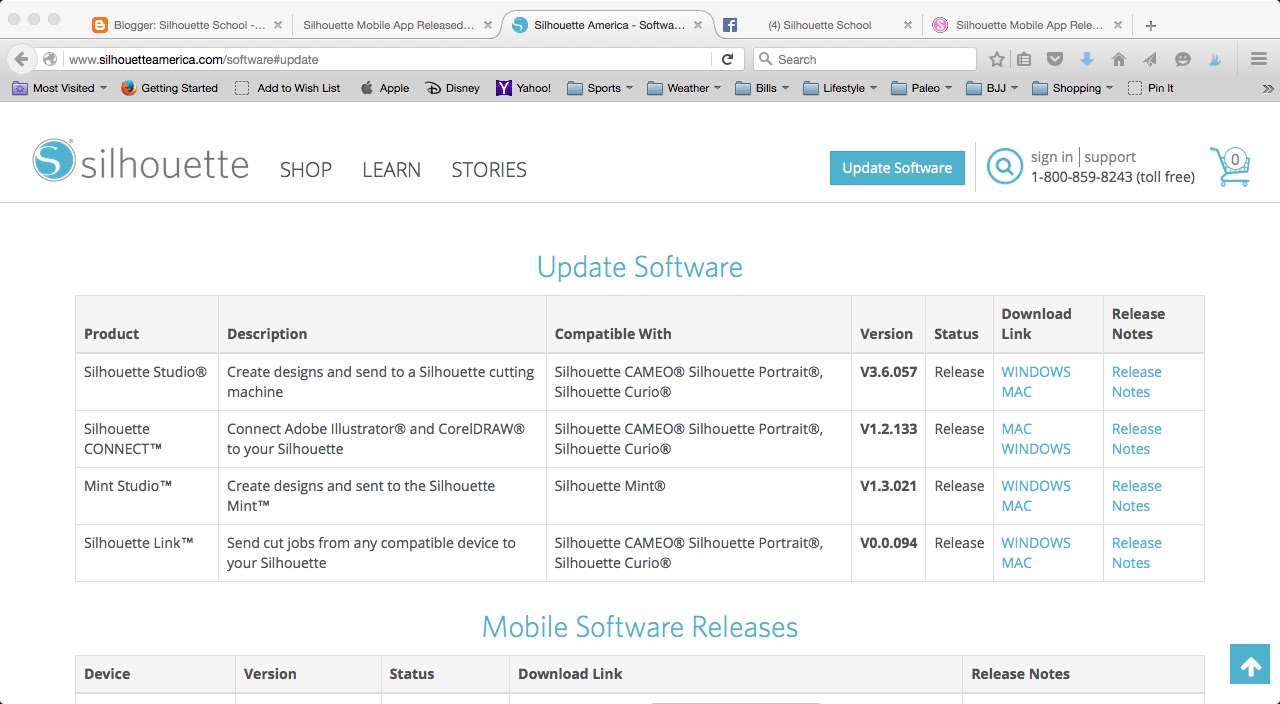Click the Silhouette logo icon

point(53,159)
